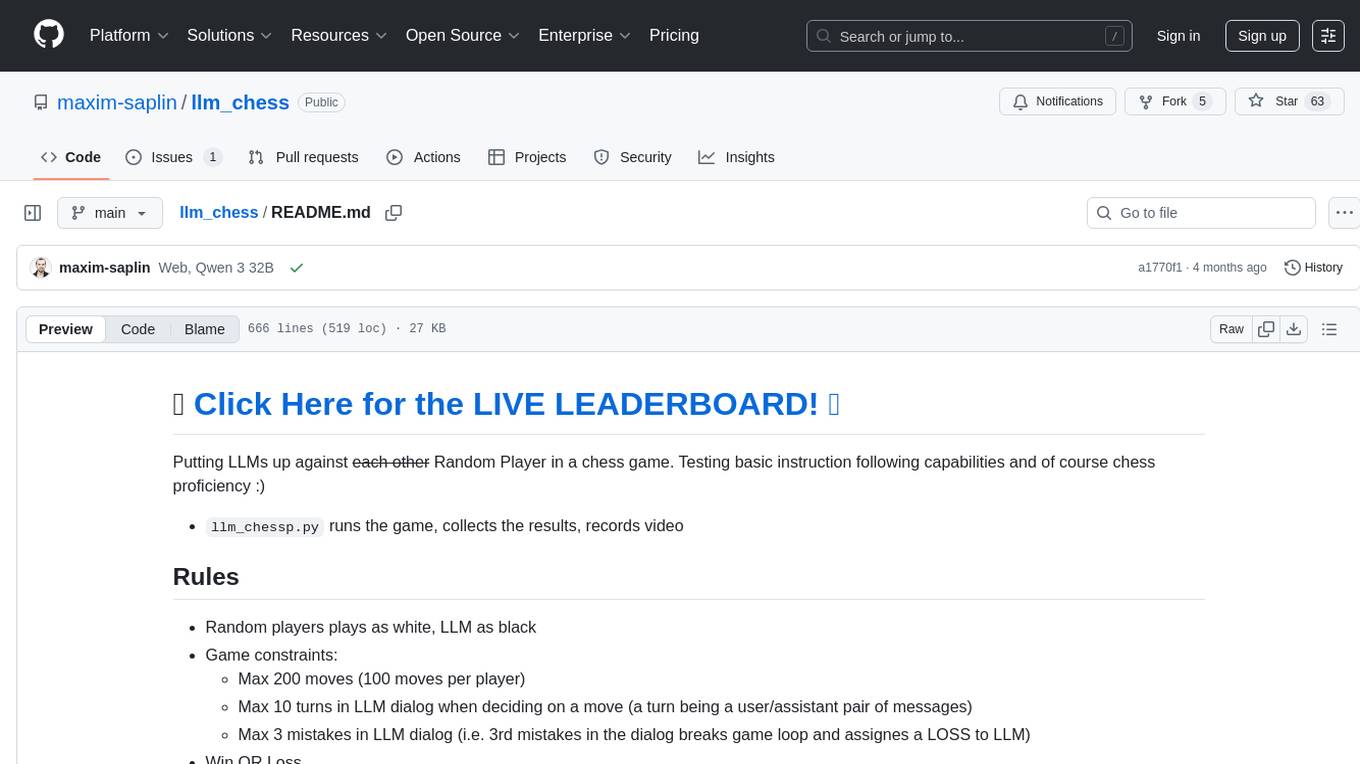
Task: Download the raw file icon
Action: 1293,329
